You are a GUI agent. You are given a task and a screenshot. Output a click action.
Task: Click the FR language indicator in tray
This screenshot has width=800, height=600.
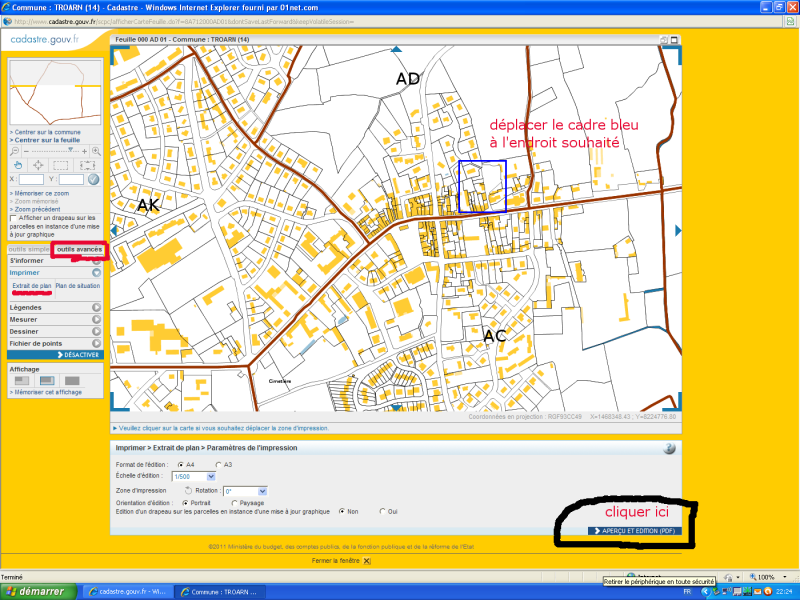[x=687, y=592]
